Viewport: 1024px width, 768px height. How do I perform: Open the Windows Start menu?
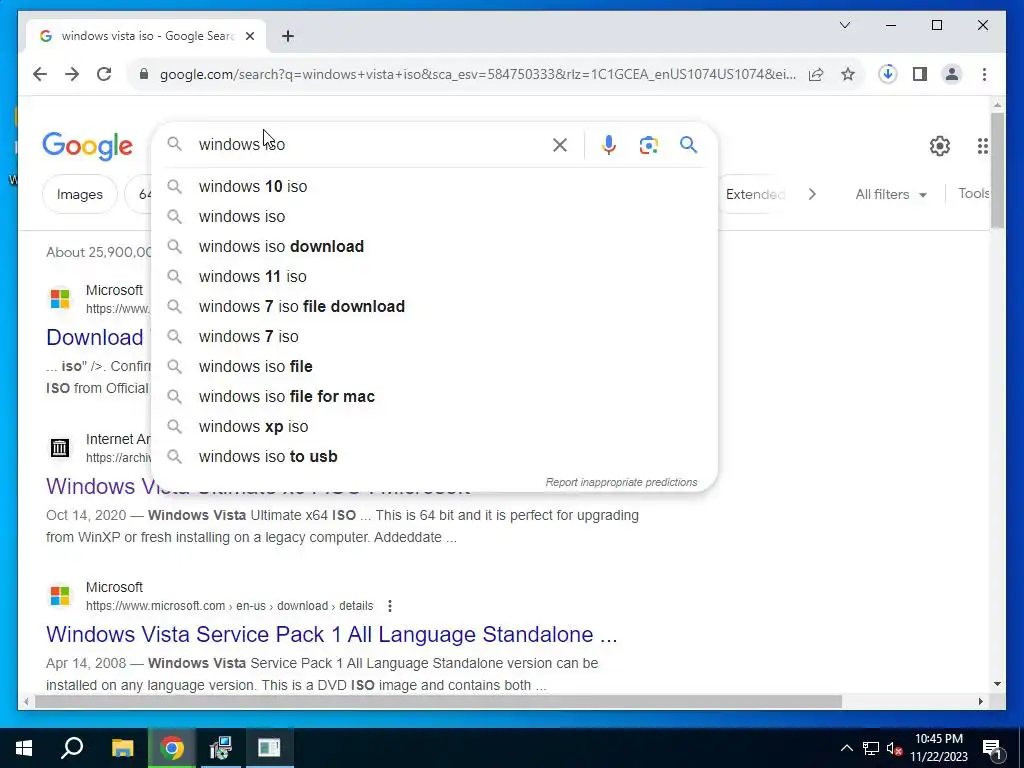tap(24, 748)
